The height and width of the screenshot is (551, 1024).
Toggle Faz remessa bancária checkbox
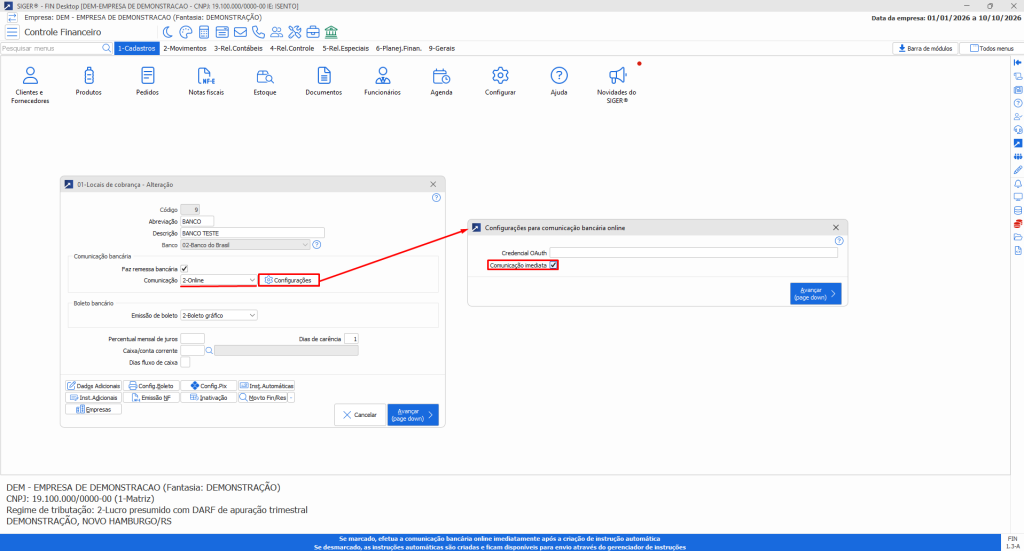coord(184,268)
